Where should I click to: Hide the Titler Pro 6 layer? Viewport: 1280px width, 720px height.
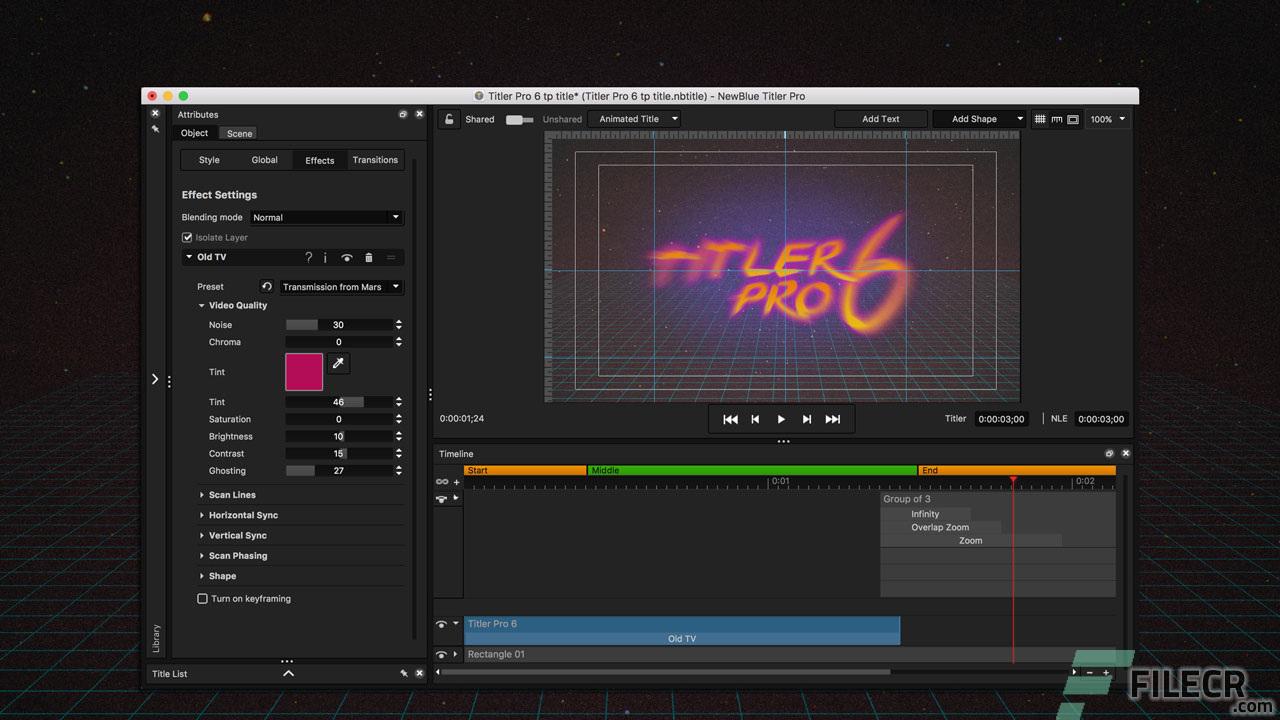point(441,624)
